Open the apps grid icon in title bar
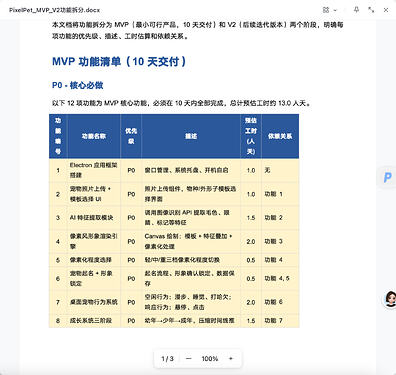The image size is (396, 375). [x=326, y=10]
